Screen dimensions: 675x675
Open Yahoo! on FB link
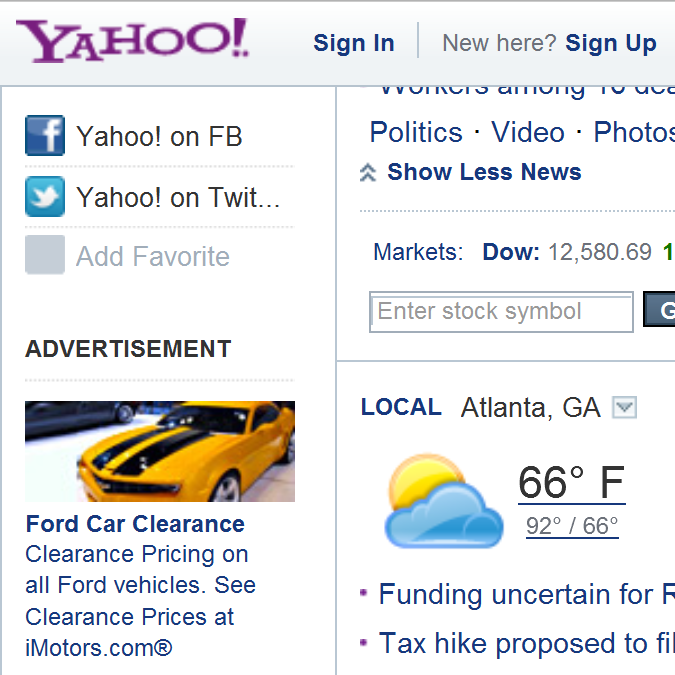pos(159,137)
